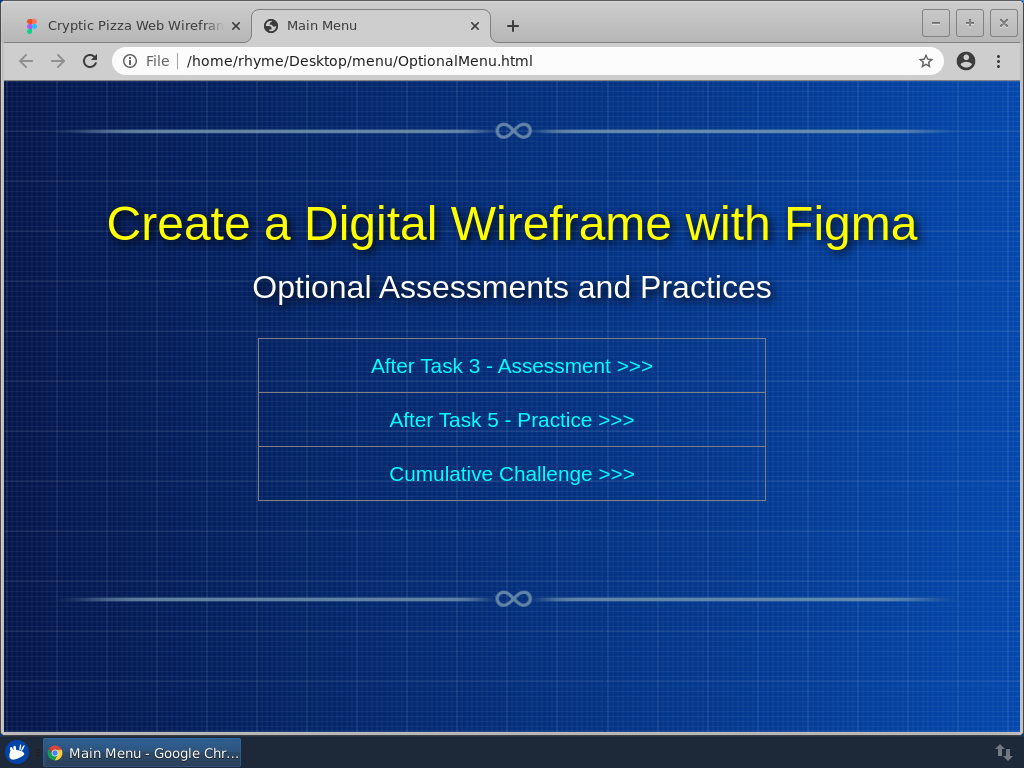Viewport: 1024px width, 768px height.
Task: Click Optional Assessments and Practices subtitle
Action: pyautogui.click(x=512, y=287)
